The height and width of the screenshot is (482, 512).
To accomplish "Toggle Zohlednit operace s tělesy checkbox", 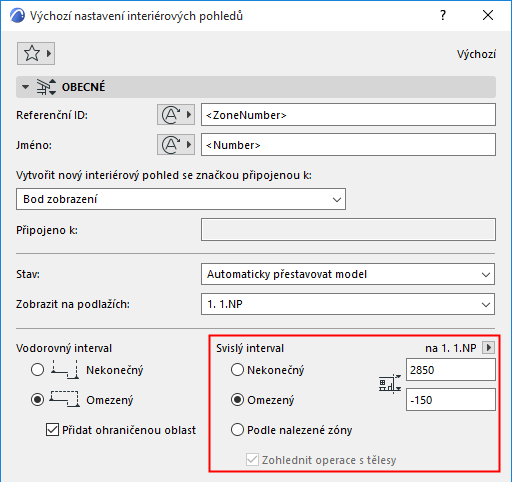I will [252, 460].
